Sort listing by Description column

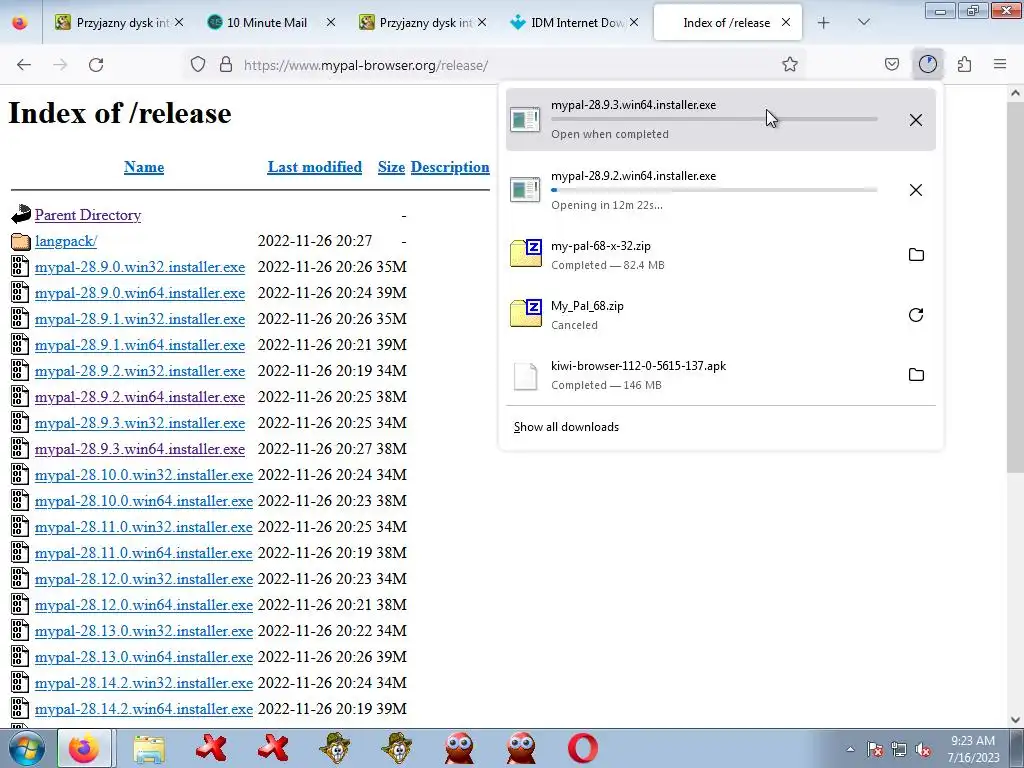pos(450,167)
